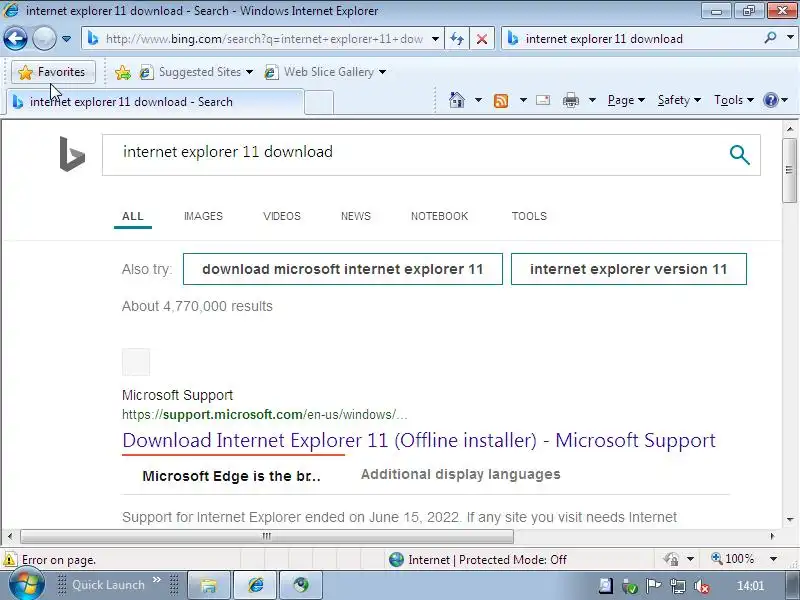Click the Action Center flag tray icon
The width and height of the screenshot is (800, 600).
(x=654, y=586)
